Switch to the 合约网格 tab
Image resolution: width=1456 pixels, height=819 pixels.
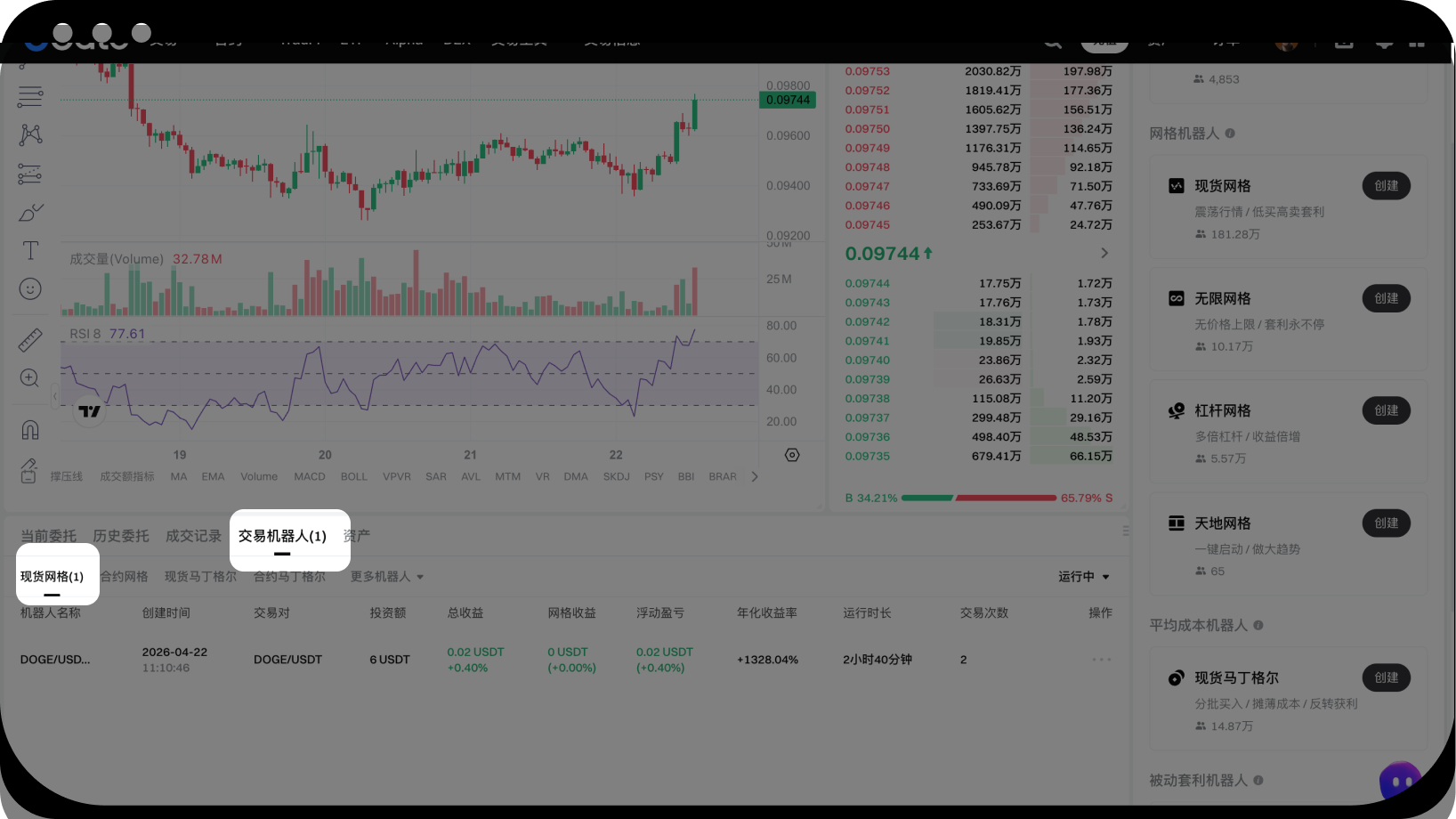pos(124,577)
